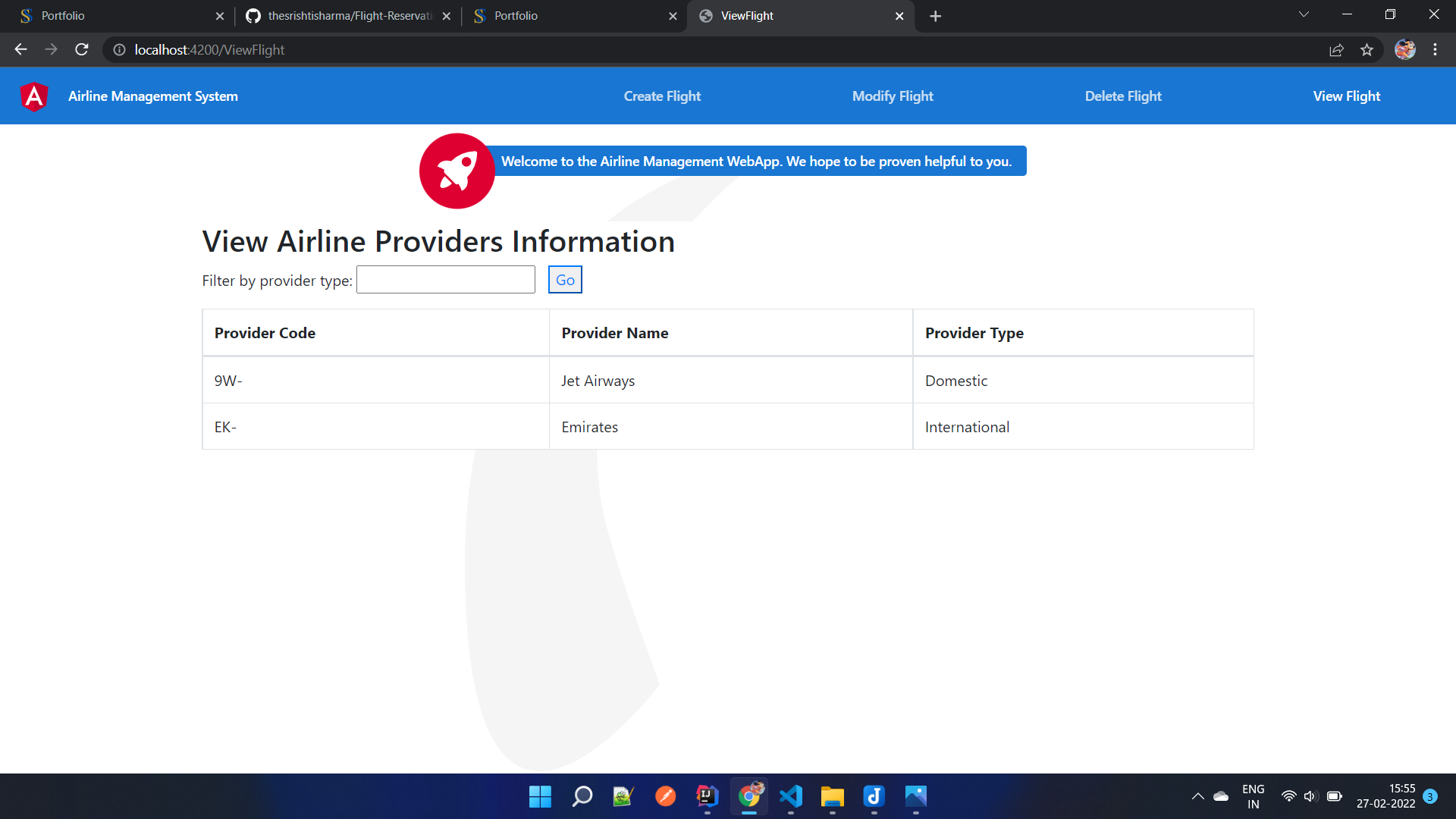The image size is (1456, 819).
Task: Navigate to Modify Flight
Action: tap(893, 96)
